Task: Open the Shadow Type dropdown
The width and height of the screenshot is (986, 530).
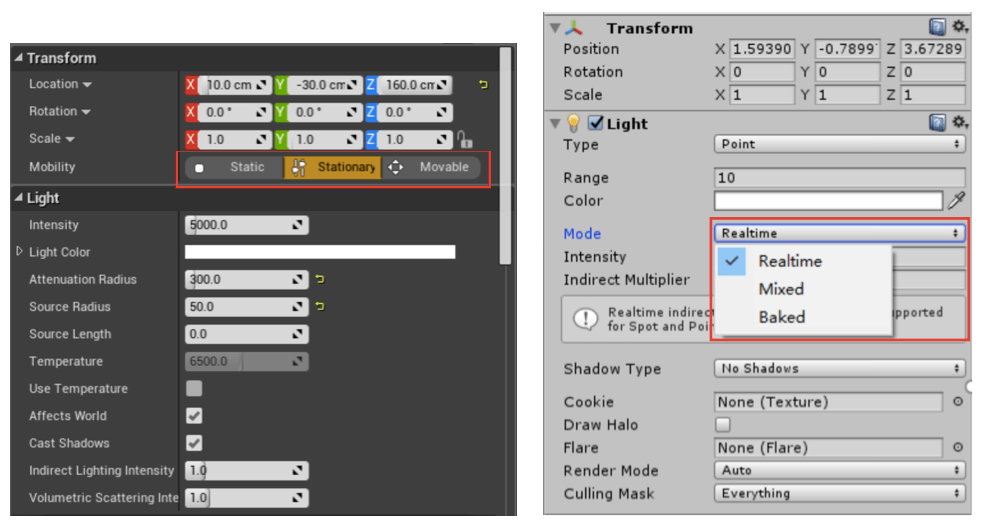Action: point(840,369)
